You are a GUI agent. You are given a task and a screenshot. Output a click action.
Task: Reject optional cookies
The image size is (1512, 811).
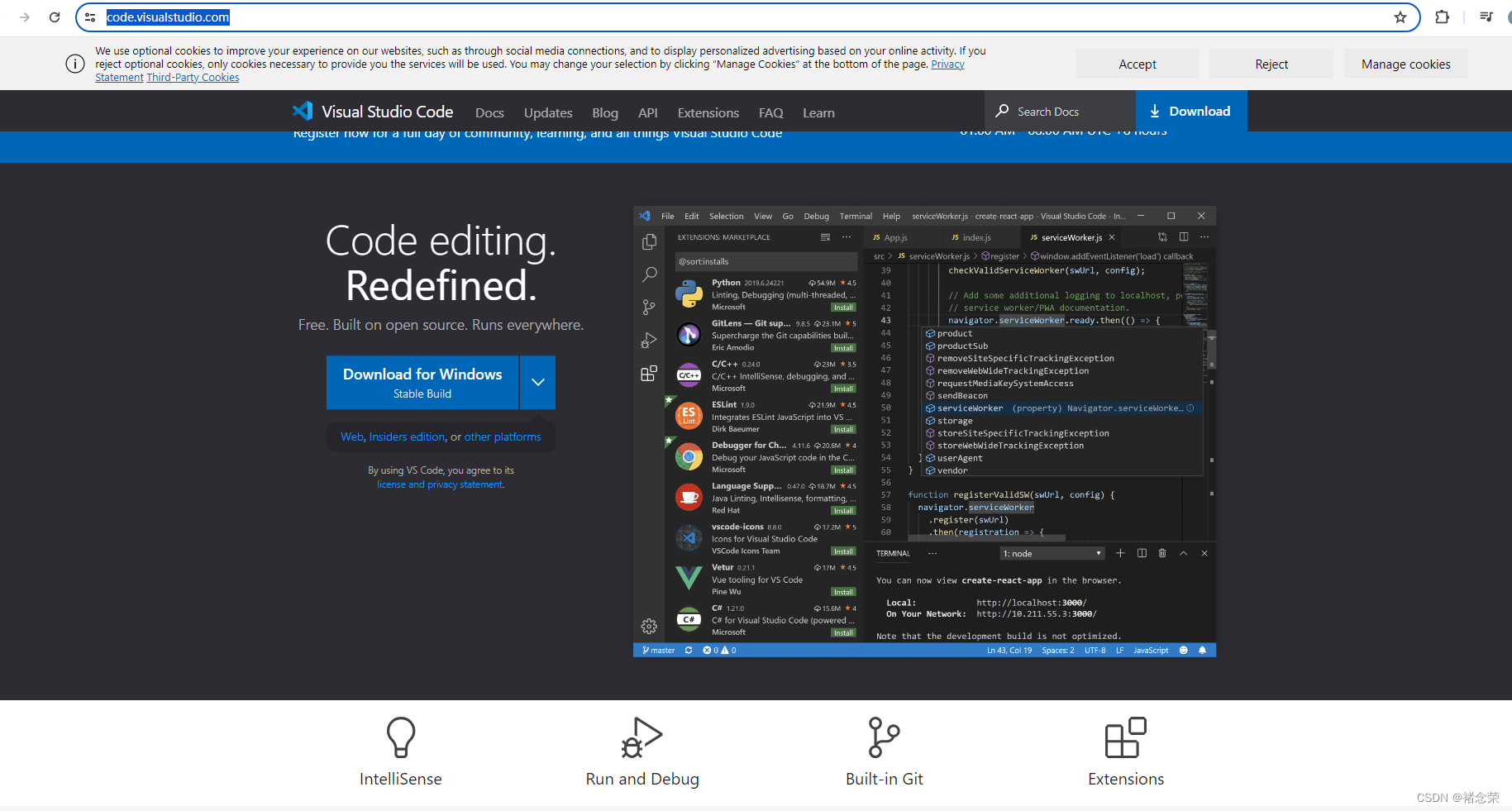click(x=1271, y=64)
